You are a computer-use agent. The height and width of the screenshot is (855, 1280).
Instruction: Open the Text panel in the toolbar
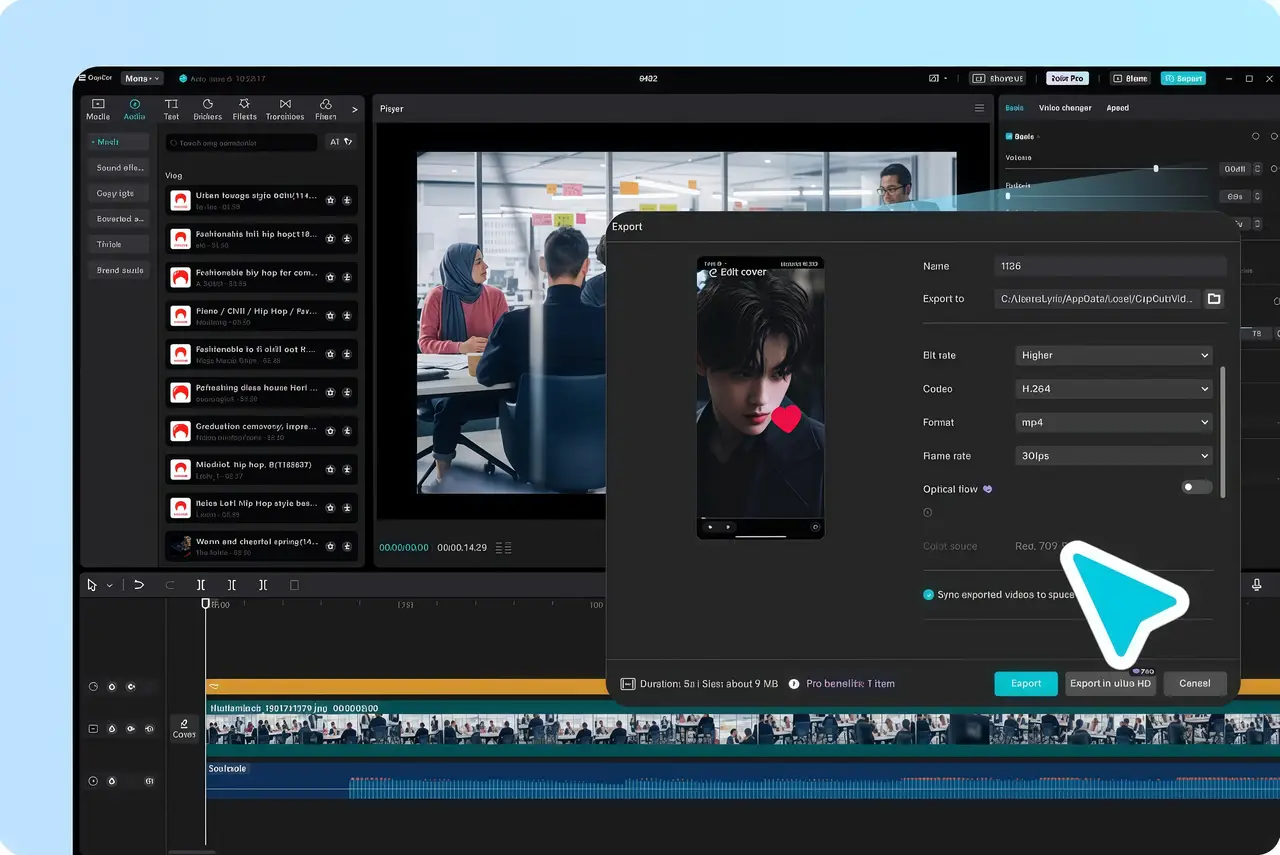pos(170,109)
